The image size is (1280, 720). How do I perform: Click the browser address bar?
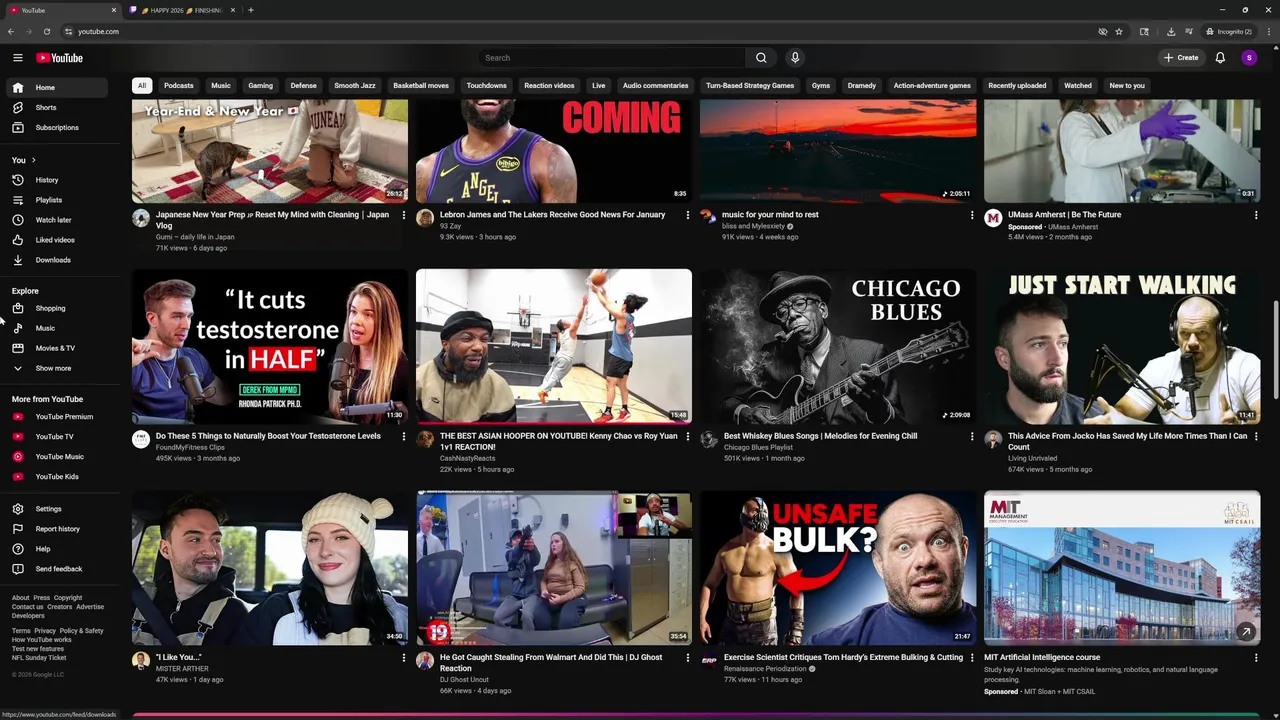point(580,31)
